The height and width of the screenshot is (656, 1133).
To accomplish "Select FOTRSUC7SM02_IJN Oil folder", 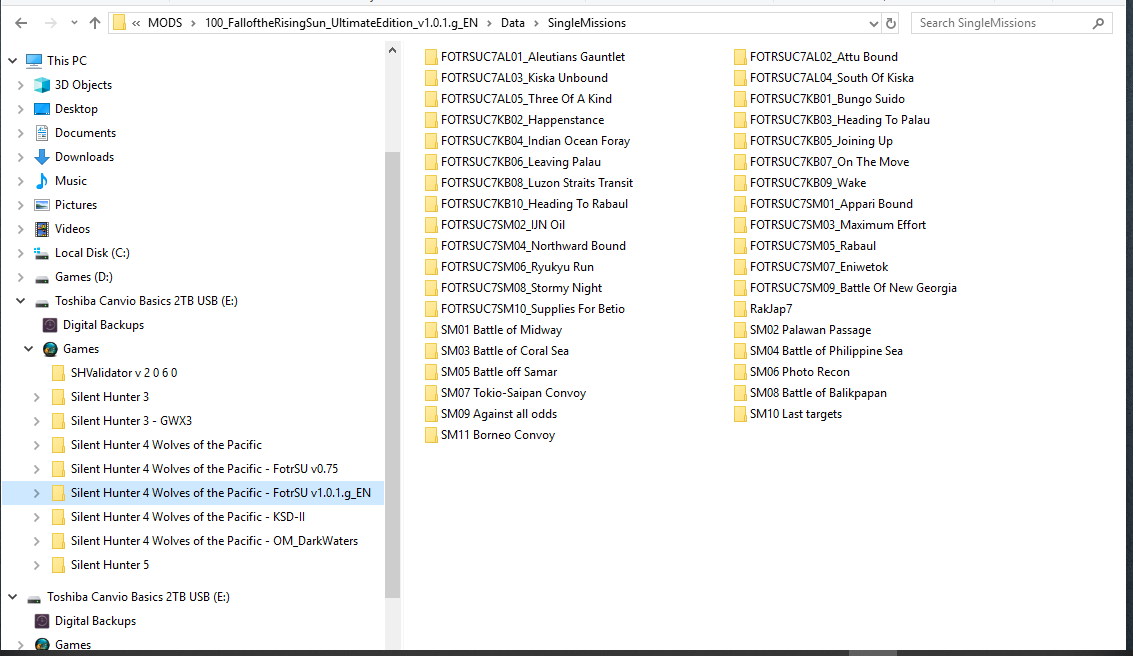I will (503, 225).
